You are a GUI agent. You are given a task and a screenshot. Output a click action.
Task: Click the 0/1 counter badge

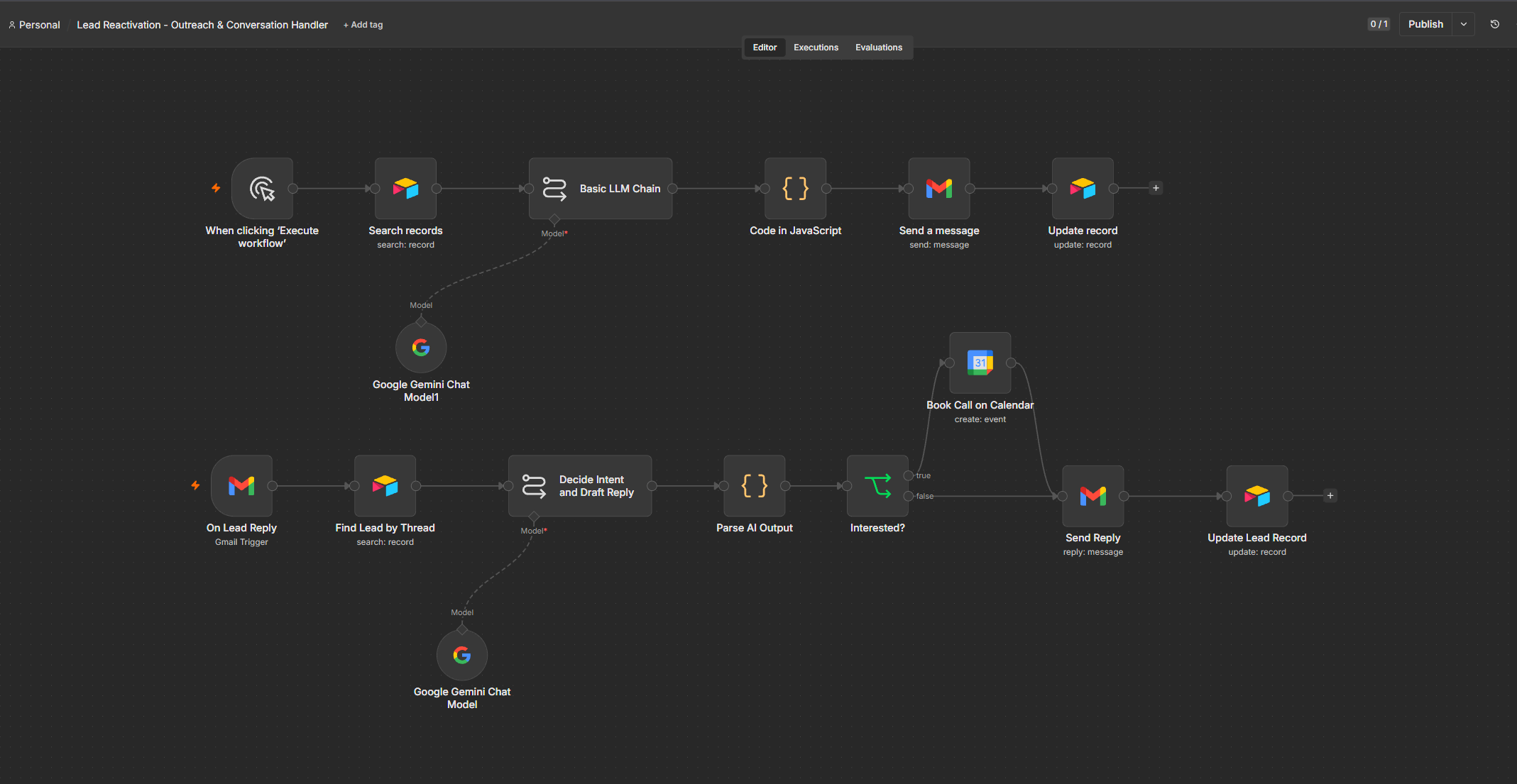coord(1378,24)
